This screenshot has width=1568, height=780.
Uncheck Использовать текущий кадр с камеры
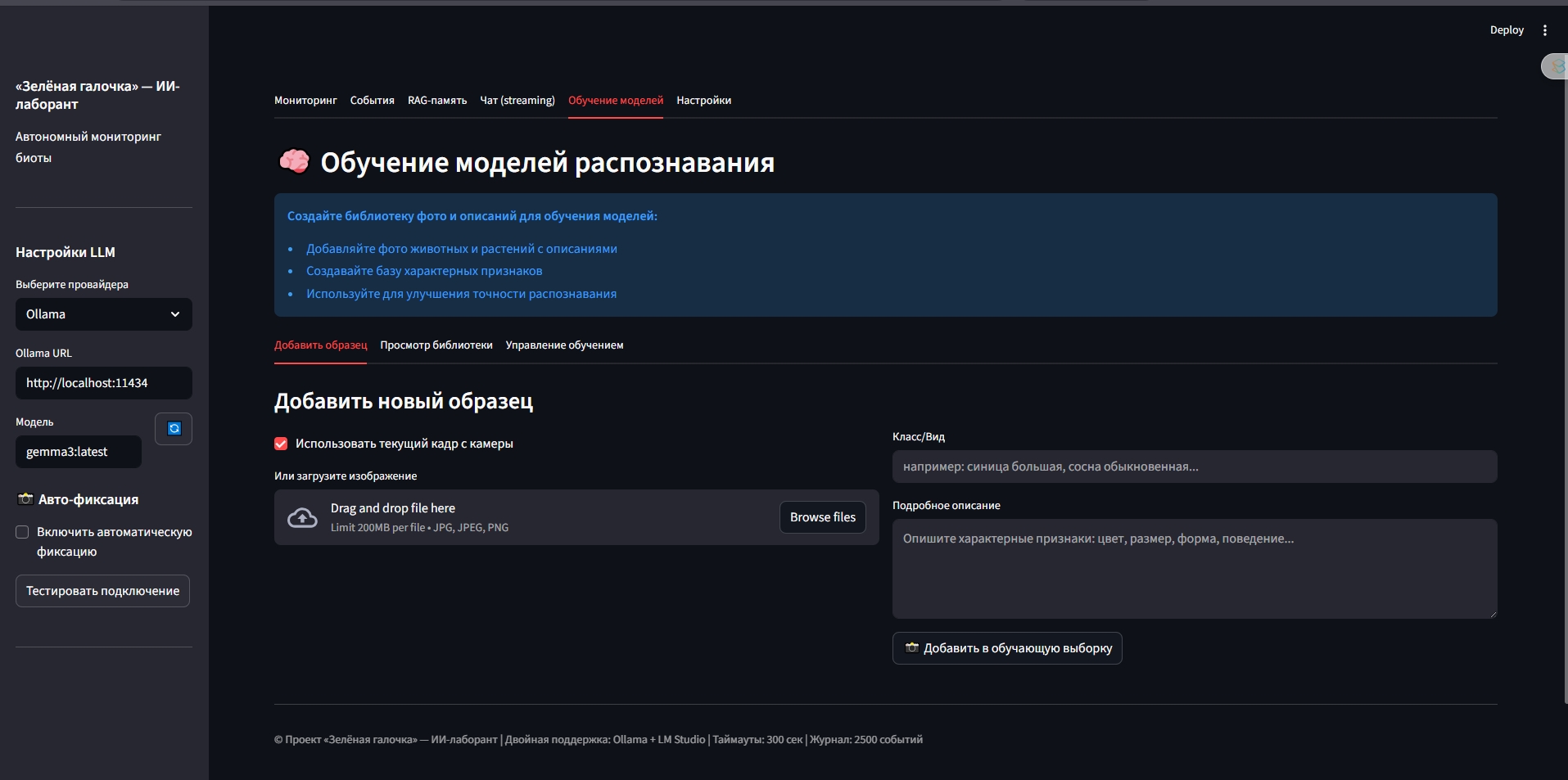[281, 444]
